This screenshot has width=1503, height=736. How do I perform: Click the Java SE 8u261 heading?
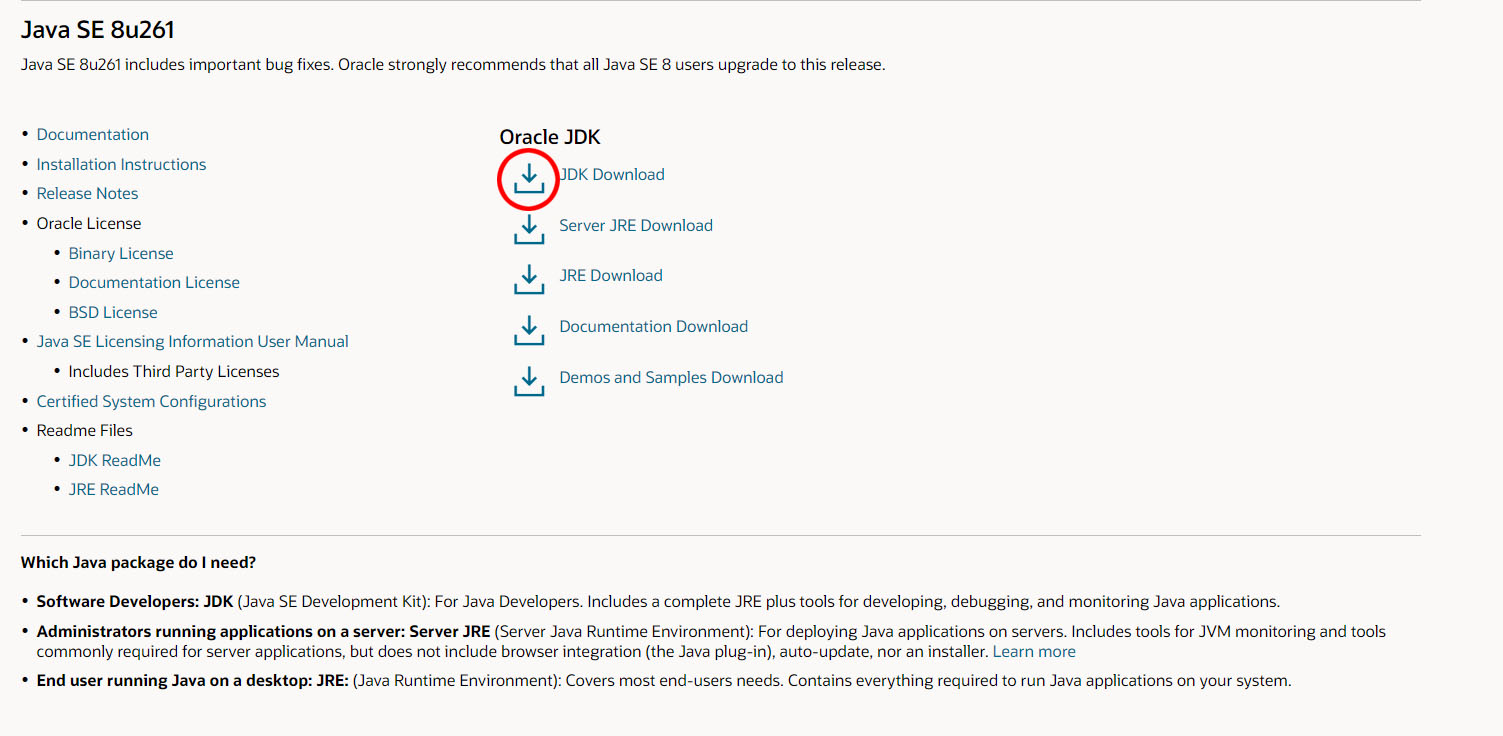[x=97, y=30]
